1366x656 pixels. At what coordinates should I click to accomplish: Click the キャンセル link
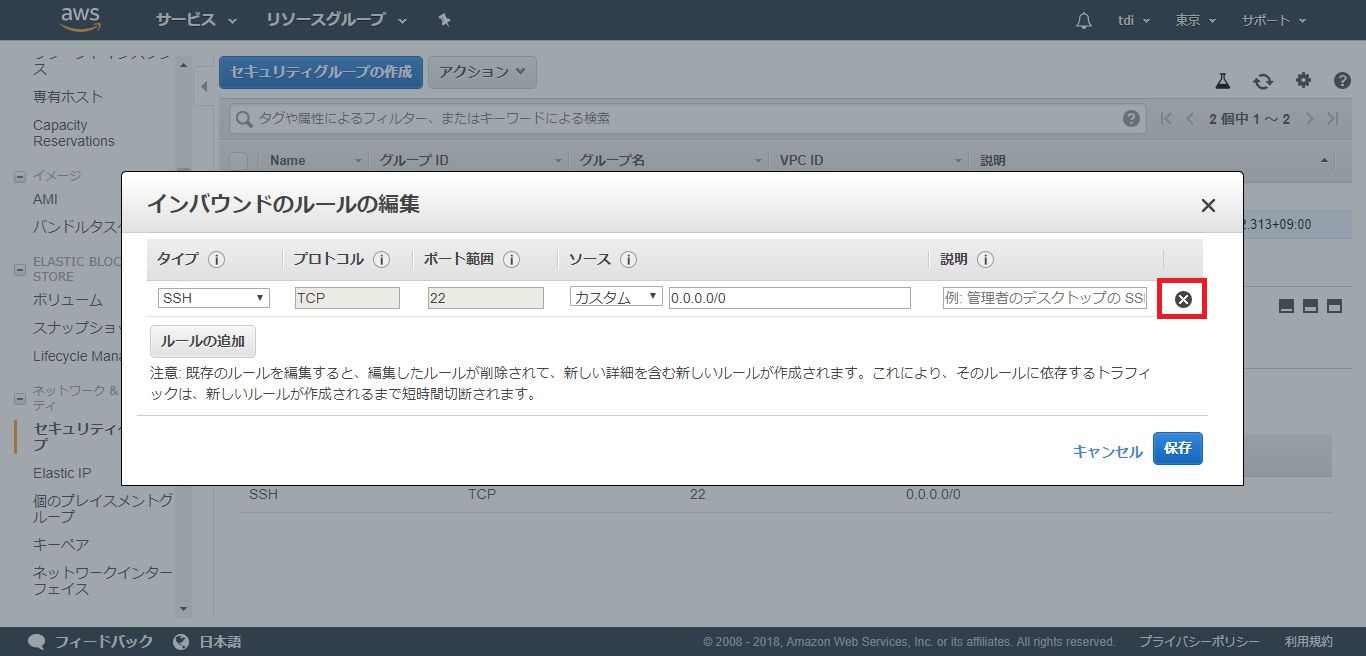tap(1107, 451)
